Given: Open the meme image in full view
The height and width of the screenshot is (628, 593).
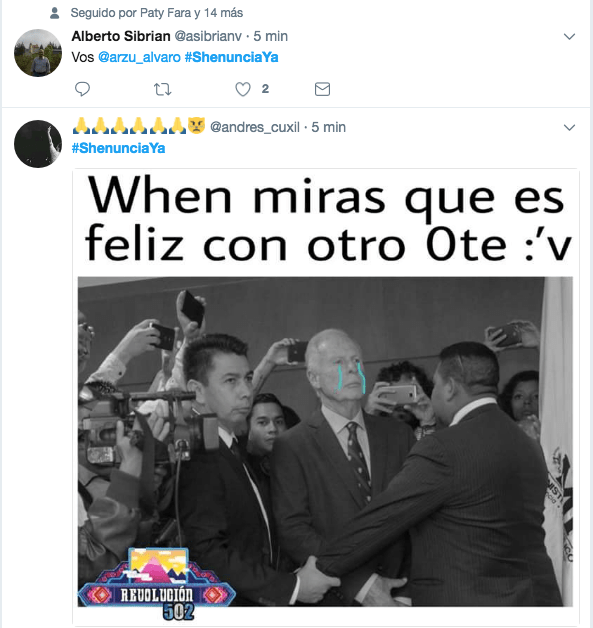Looking at the screenshot, I should 326,397.
